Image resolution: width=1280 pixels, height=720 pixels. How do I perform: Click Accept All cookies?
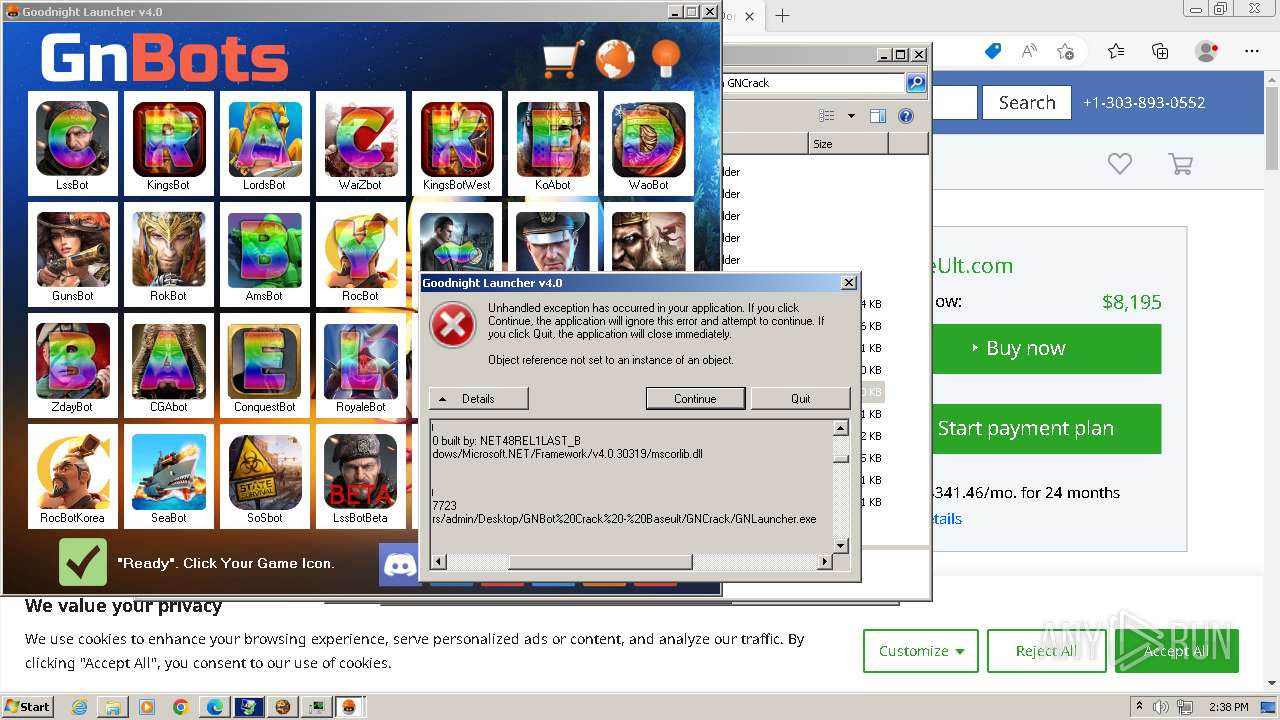(1176, 651)
